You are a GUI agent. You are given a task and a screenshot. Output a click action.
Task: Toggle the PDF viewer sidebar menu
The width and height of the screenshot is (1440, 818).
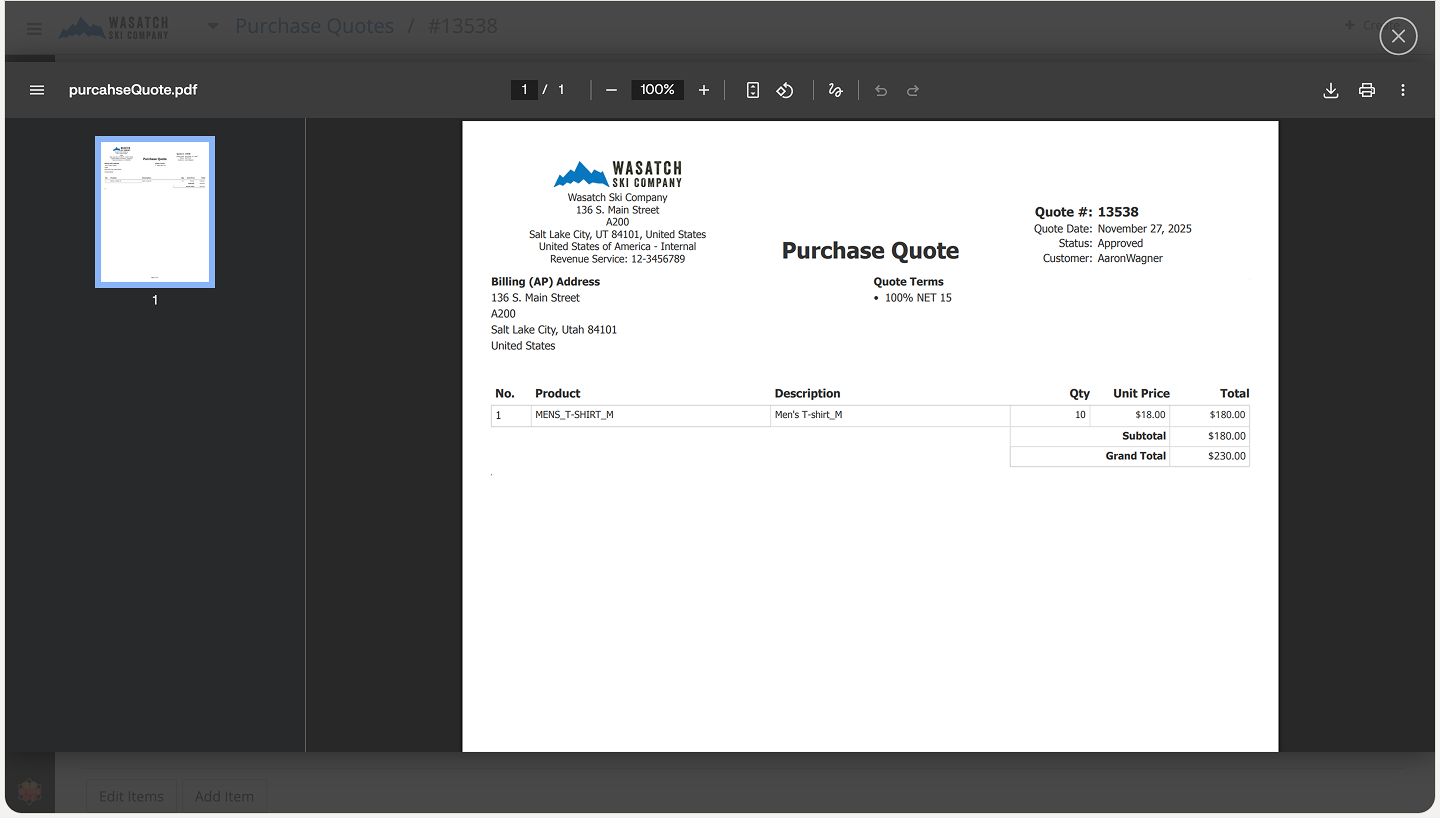coord(37,90)
